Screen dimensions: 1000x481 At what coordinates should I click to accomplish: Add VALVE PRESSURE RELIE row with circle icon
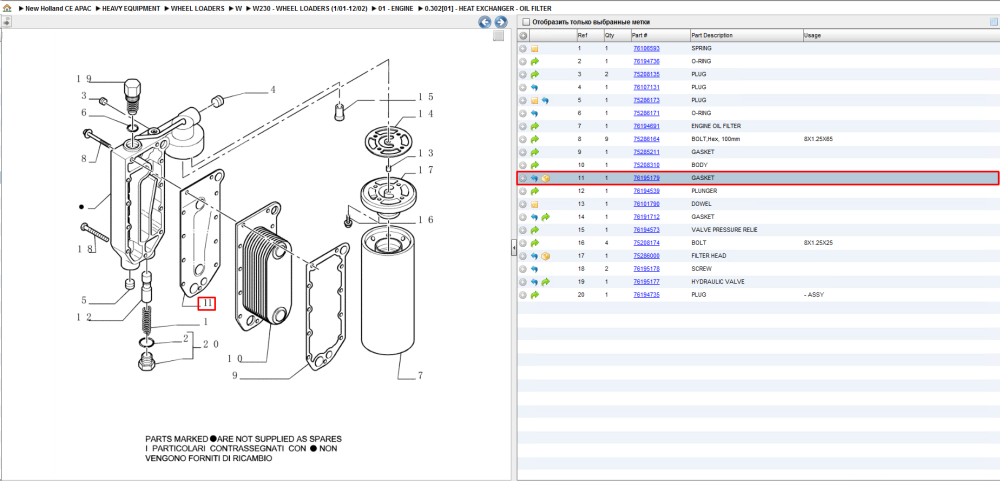(x=523, y=230)
